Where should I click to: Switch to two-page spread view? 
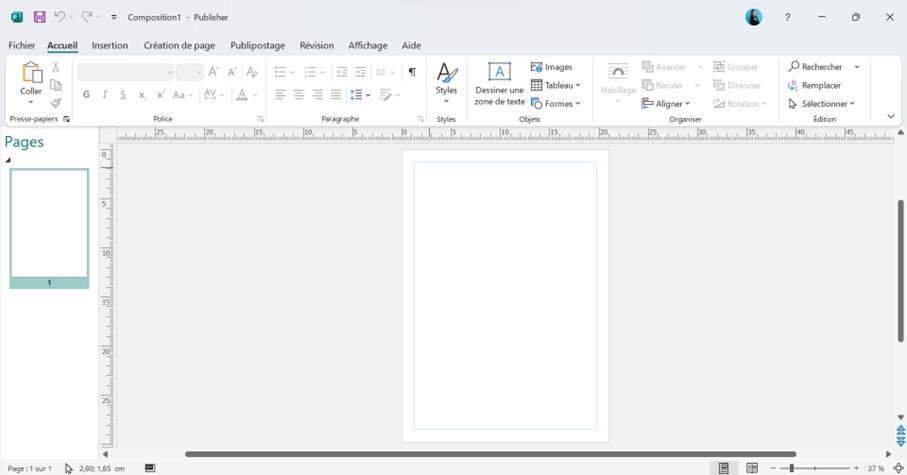[x=752, y=468]
